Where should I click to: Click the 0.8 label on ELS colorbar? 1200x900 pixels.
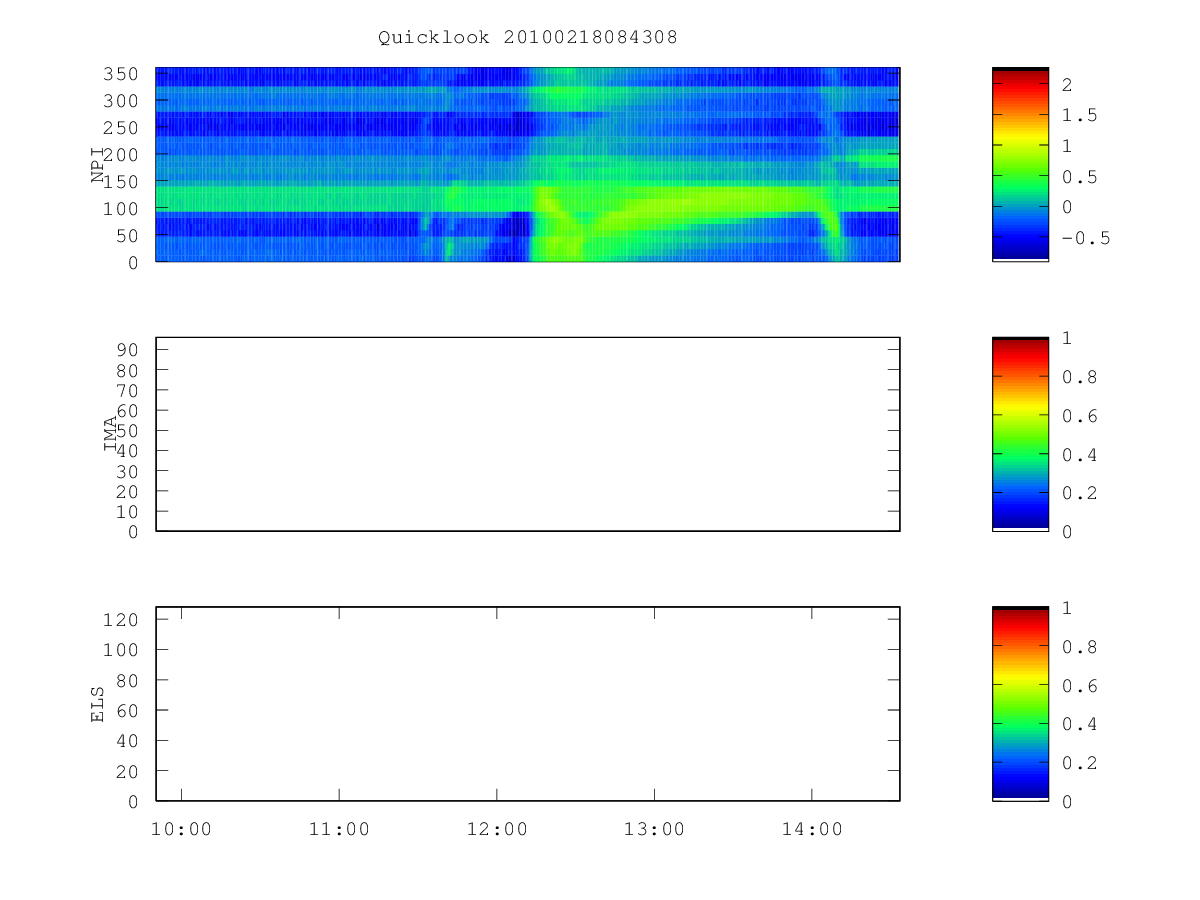coord(1078,647)
